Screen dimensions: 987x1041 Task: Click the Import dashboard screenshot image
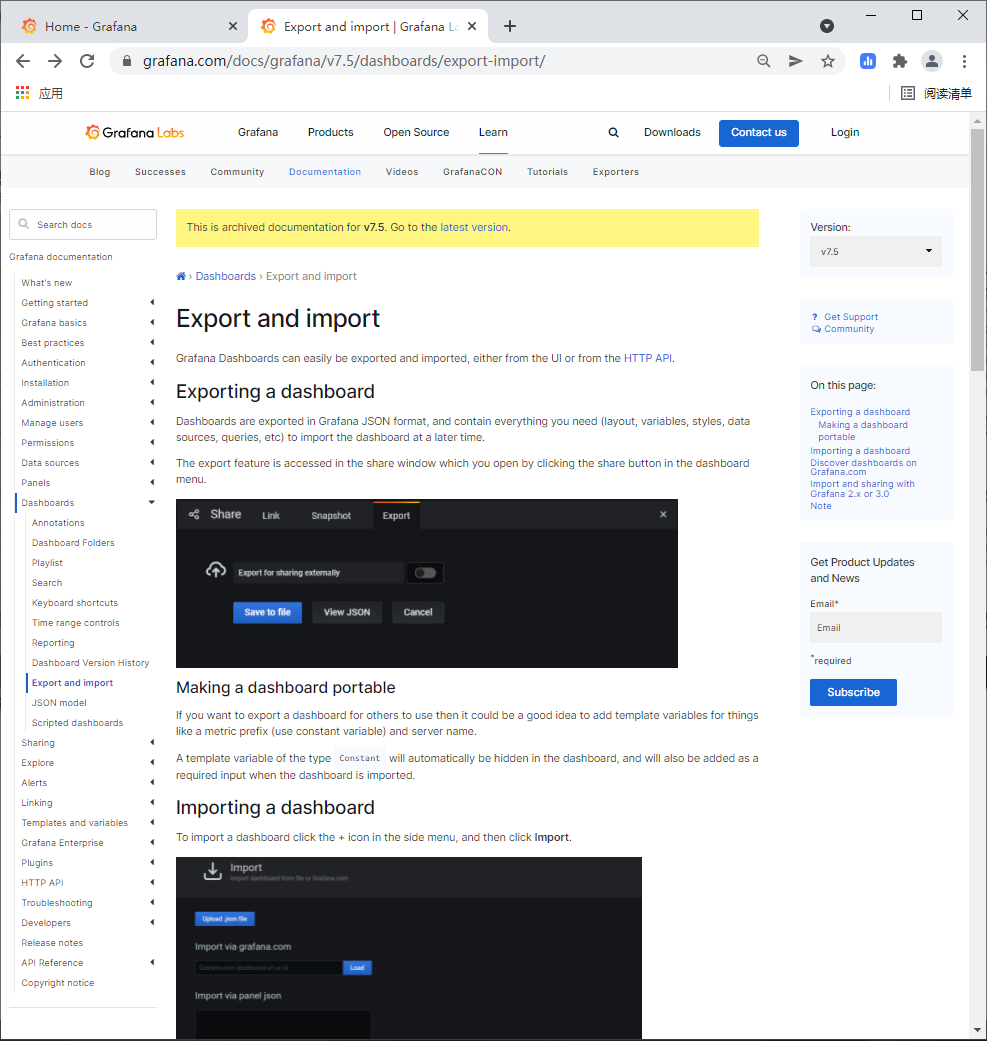point(409,948)
